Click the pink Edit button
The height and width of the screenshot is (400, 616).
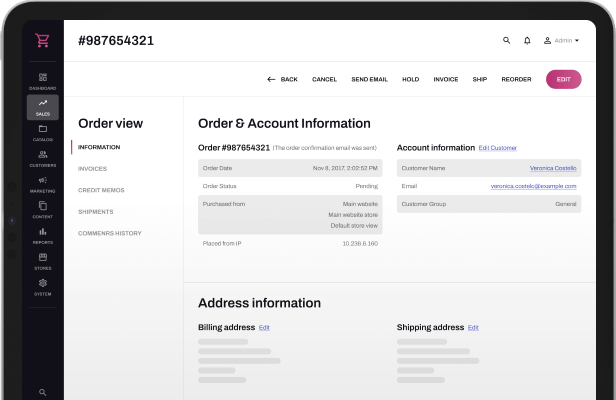563,79
